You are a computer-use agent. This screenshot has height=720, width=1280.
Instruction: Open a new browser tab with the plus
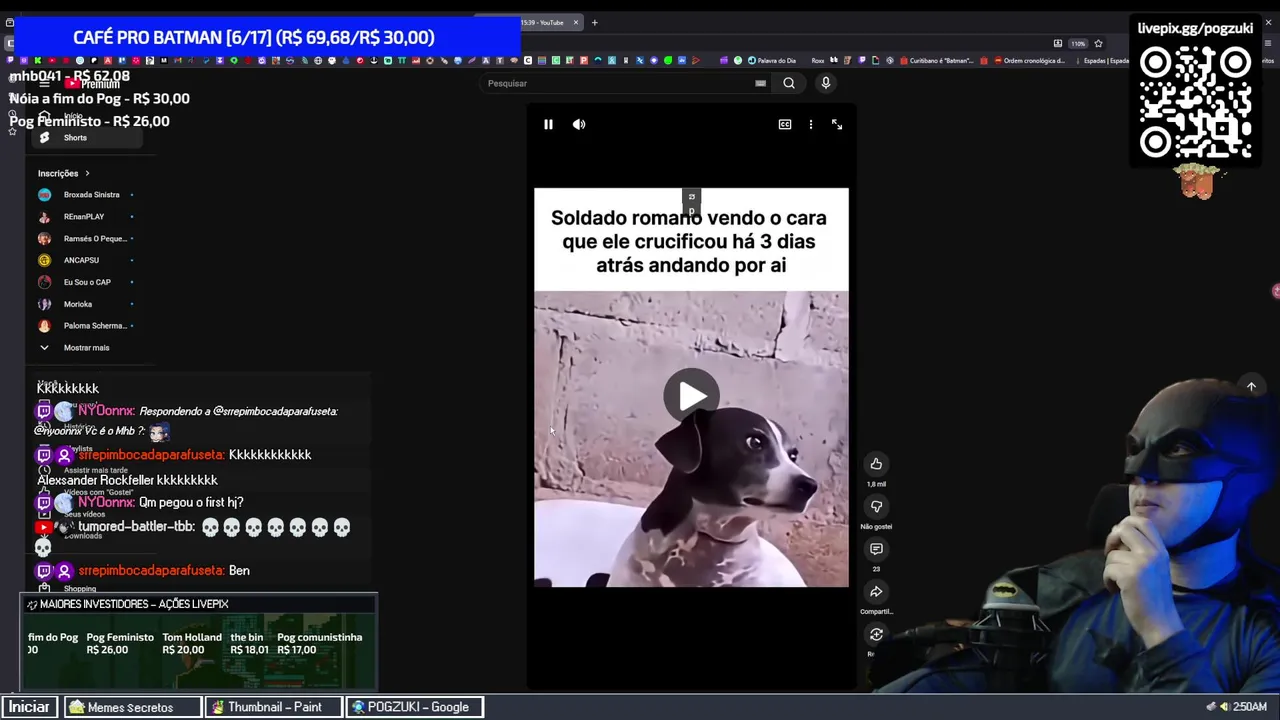click(594, 22)
